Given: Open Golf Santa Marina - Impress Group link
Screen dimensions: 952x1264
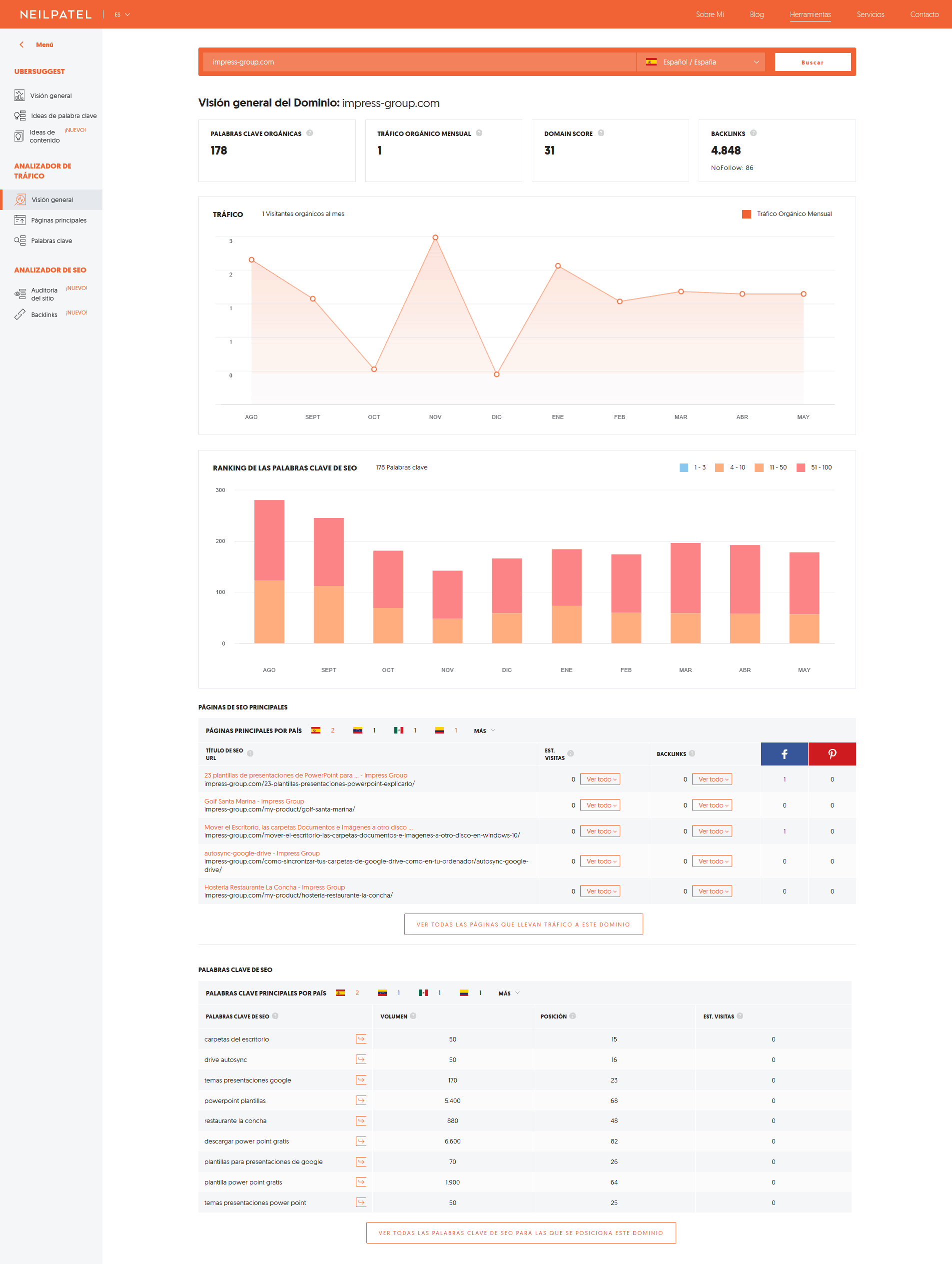Looking at the screenshot, I should point(254,800).
